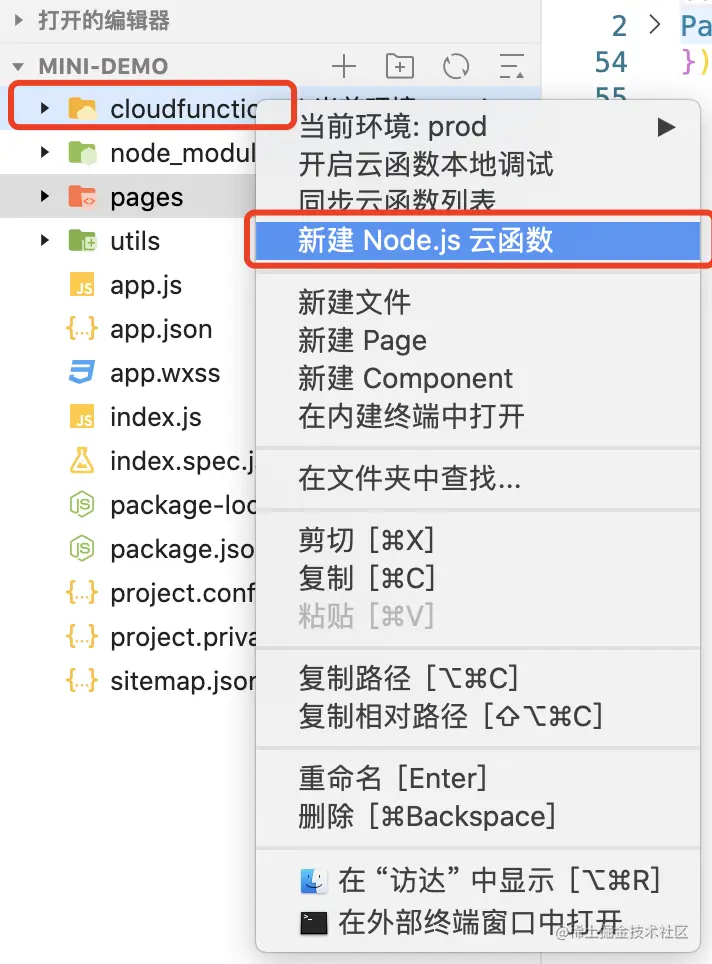Expand the node_modules folder
Screen dimensions: 712x964
pos(44,152)
